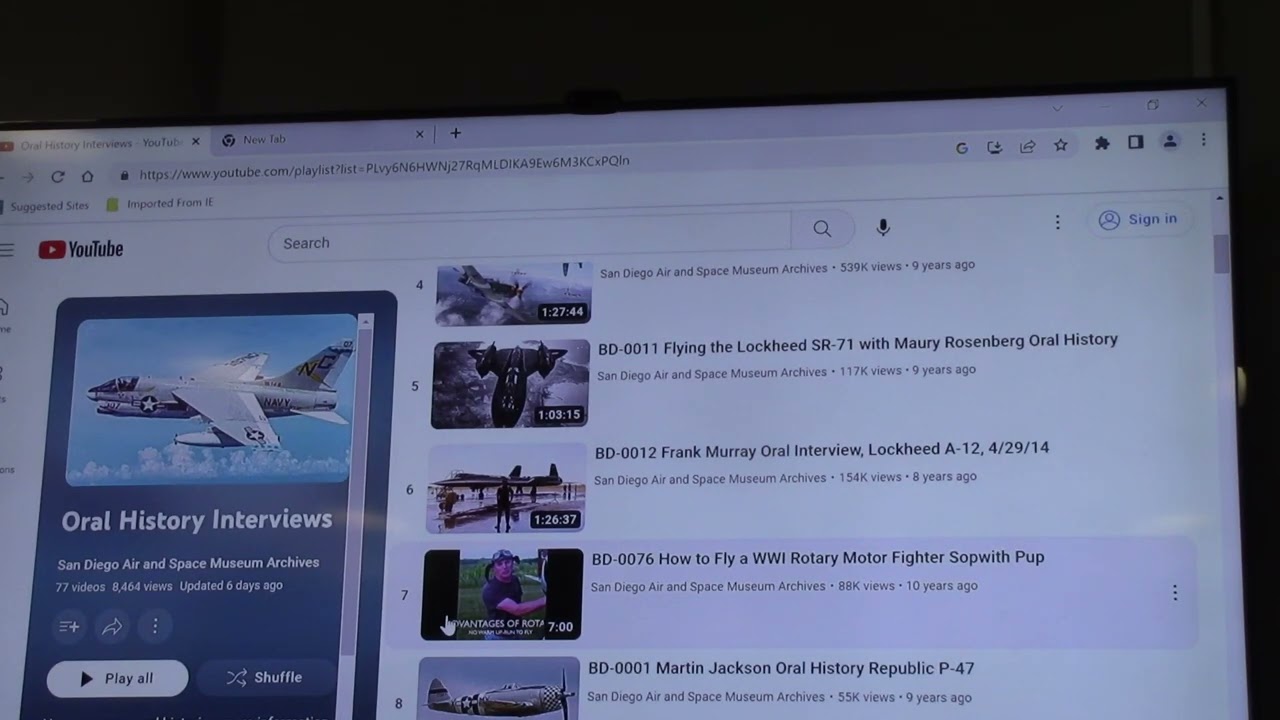The height and width of the screenshot is (720, 1280).
Task: Click channel name under BD-0076 video
Action: (708, 587)
